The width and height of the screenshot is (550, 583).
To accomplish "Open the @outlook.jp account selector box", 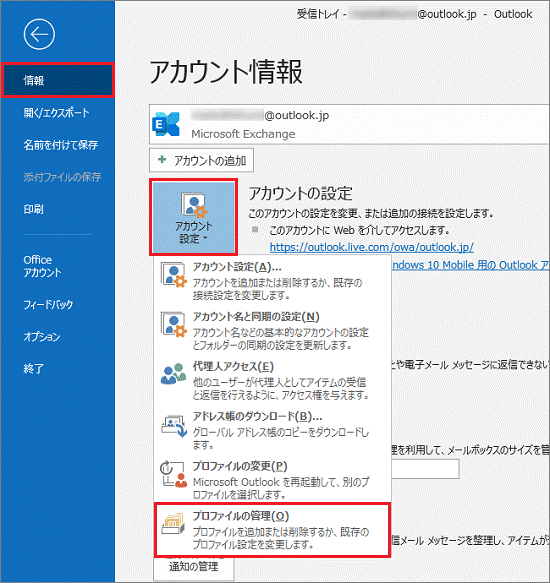I will point(349,124).
